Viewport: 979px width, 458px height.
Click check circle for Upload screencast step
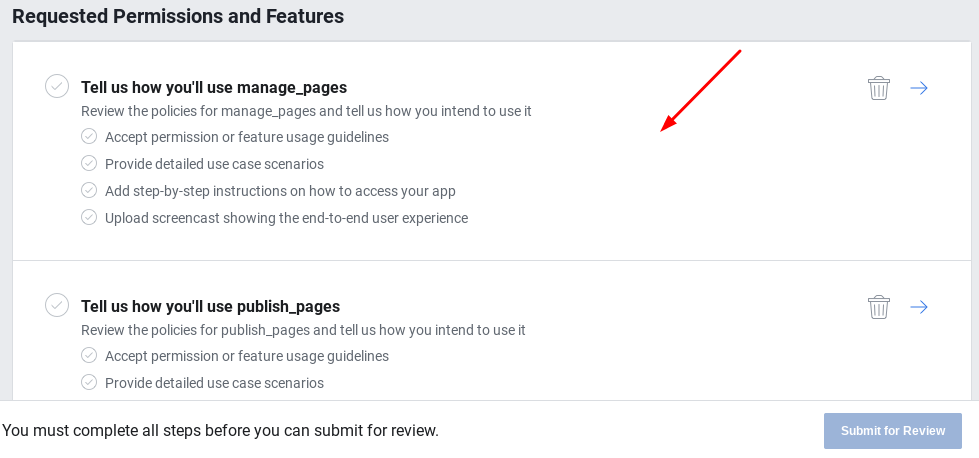(89, 218)
